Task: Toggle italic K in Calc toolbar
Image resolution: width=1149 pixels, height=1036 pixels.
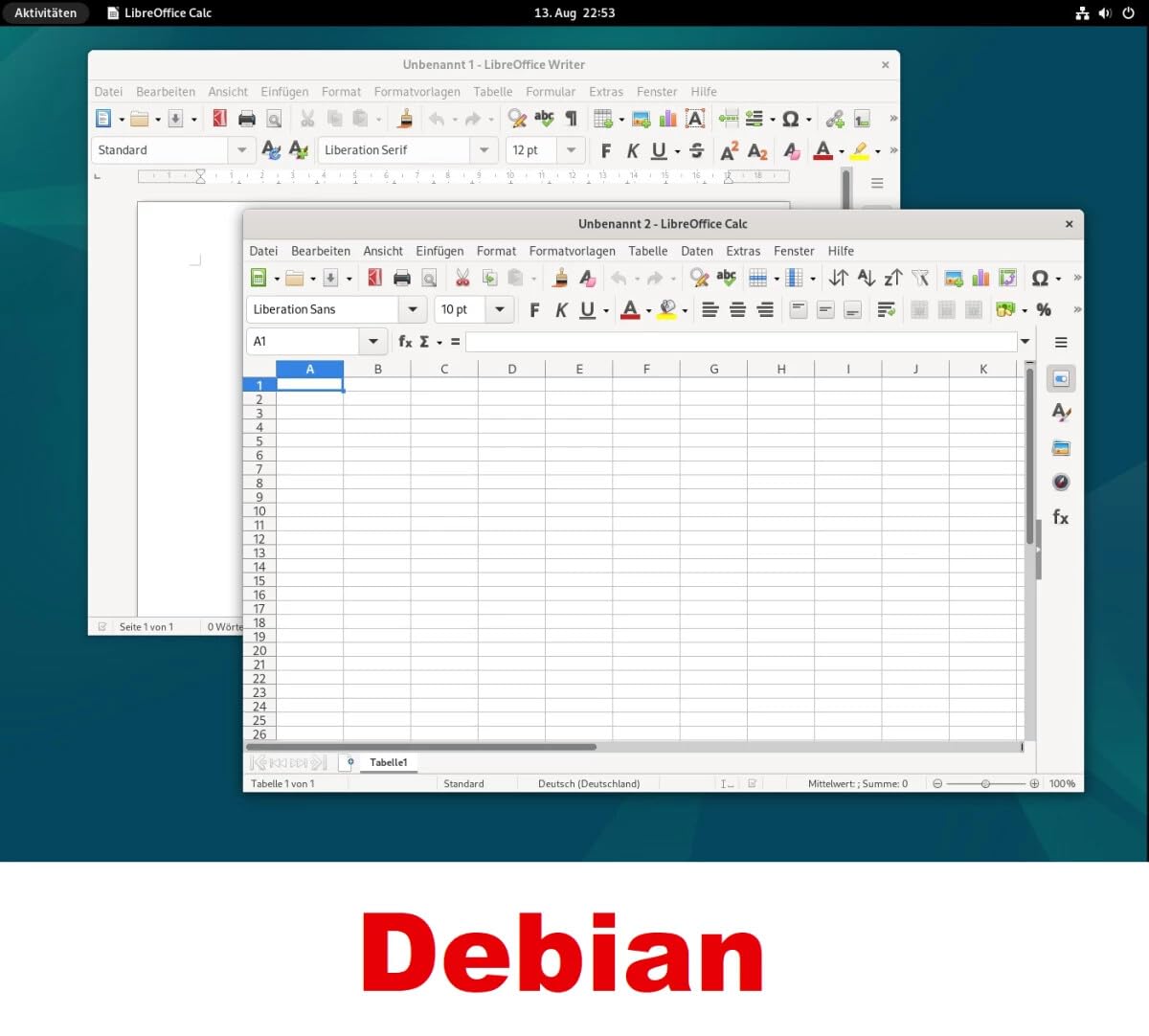Action: [x=561, y=309]
